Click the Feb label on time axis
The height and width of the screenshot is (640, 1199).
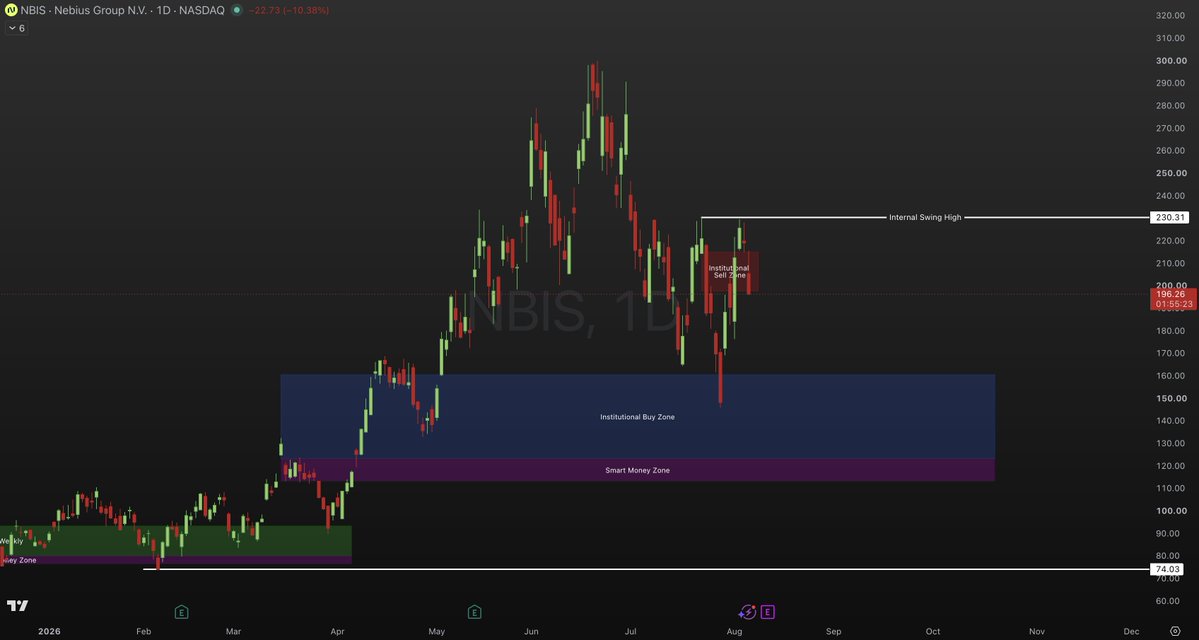(143, 632)
